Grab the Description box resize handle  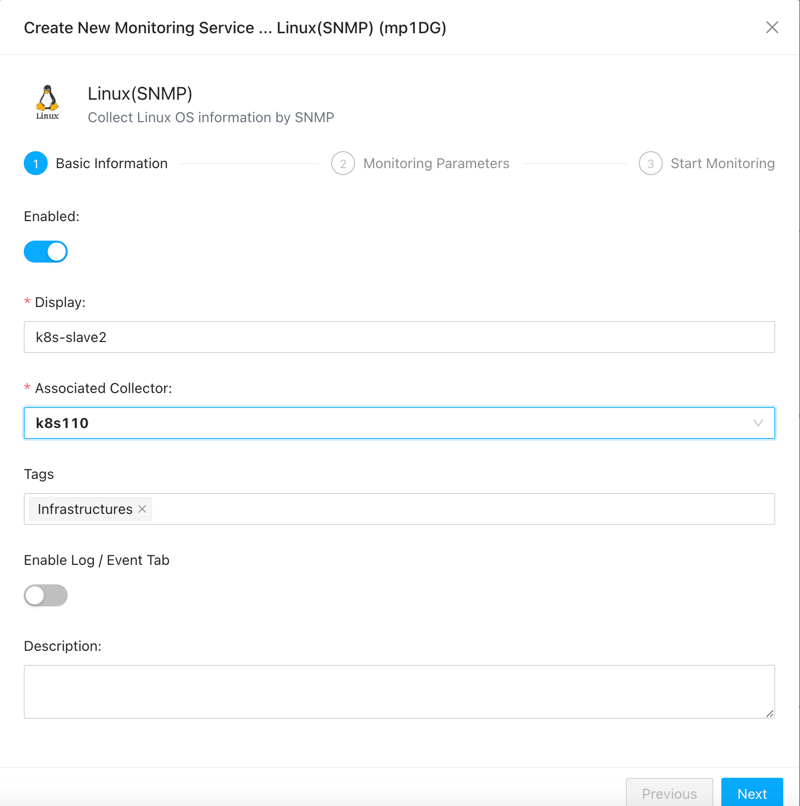tap(770, 713)
